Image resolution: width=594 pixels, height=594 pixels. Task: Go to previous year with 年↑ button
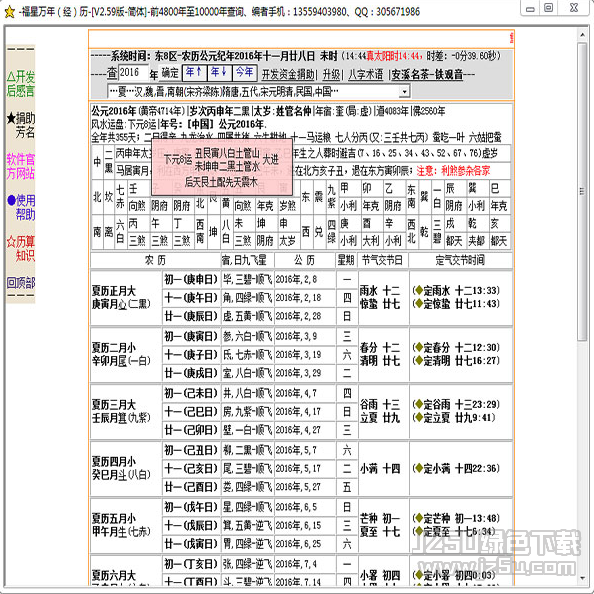195,73
